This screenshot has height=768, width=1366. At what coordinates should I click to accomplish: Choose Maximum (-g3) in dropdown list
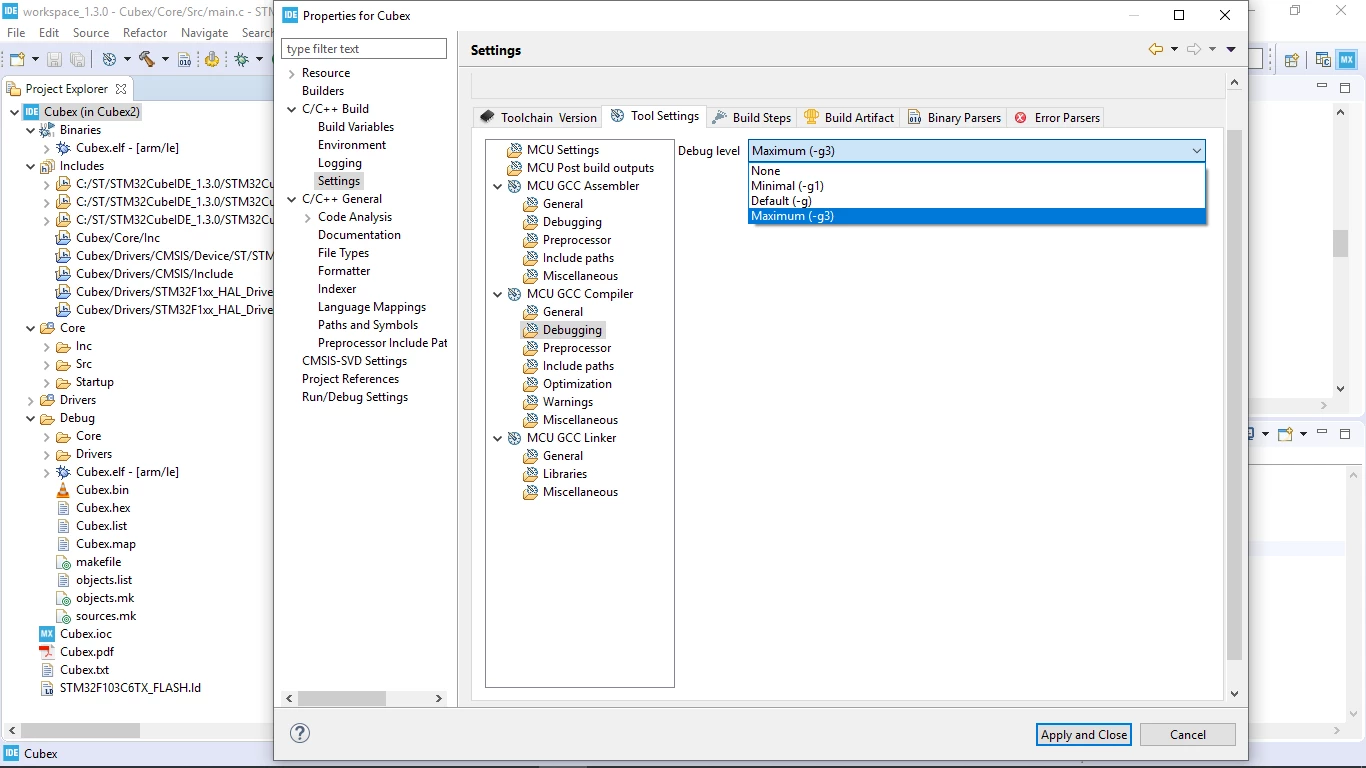(x=977, y=216)
